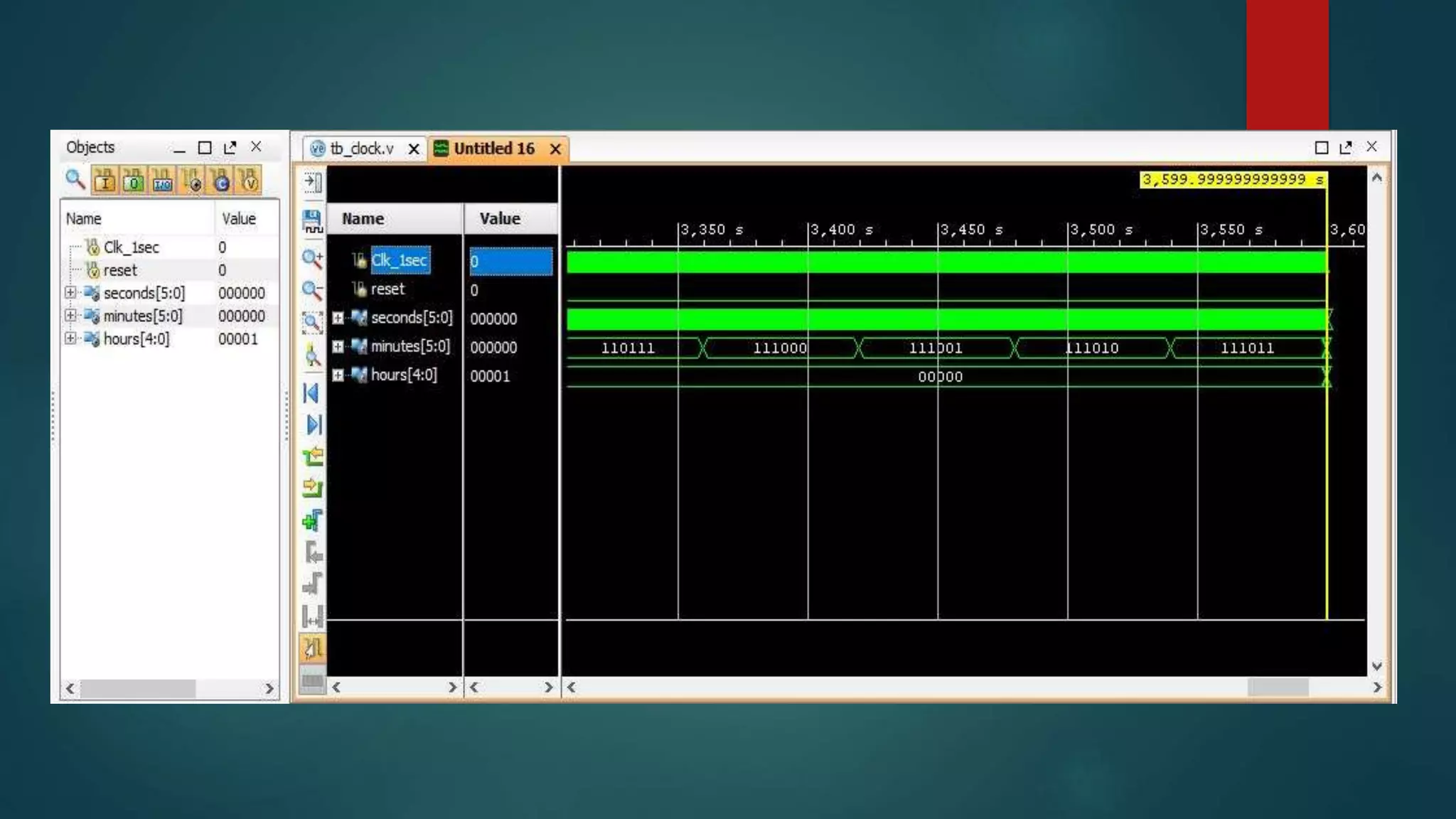Click the yellow cursor time label
The width and height of the screenshot is (1456, 819).
click(1233, 180)
